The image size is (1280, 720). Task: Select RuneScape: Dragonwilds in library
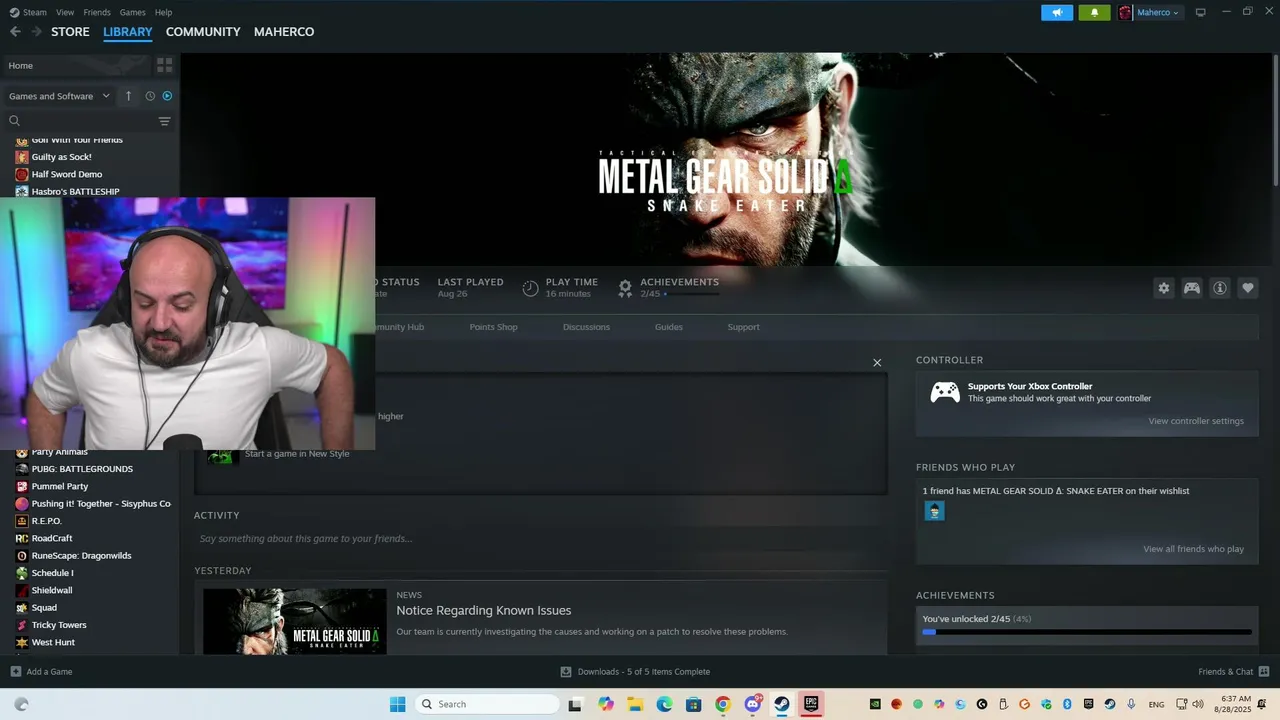[81, 556]
